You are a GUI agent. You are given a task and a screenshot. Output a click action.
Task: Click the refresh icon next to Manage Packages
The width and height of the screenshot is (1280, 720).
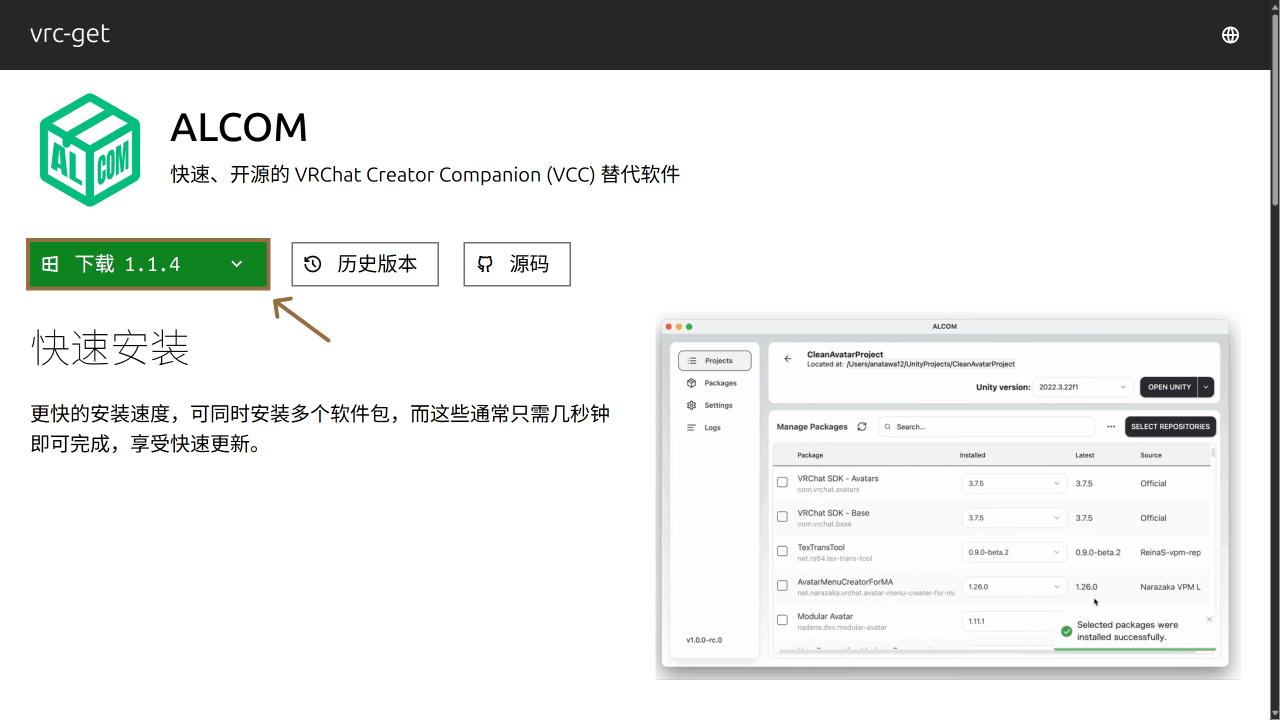(862, 427)
